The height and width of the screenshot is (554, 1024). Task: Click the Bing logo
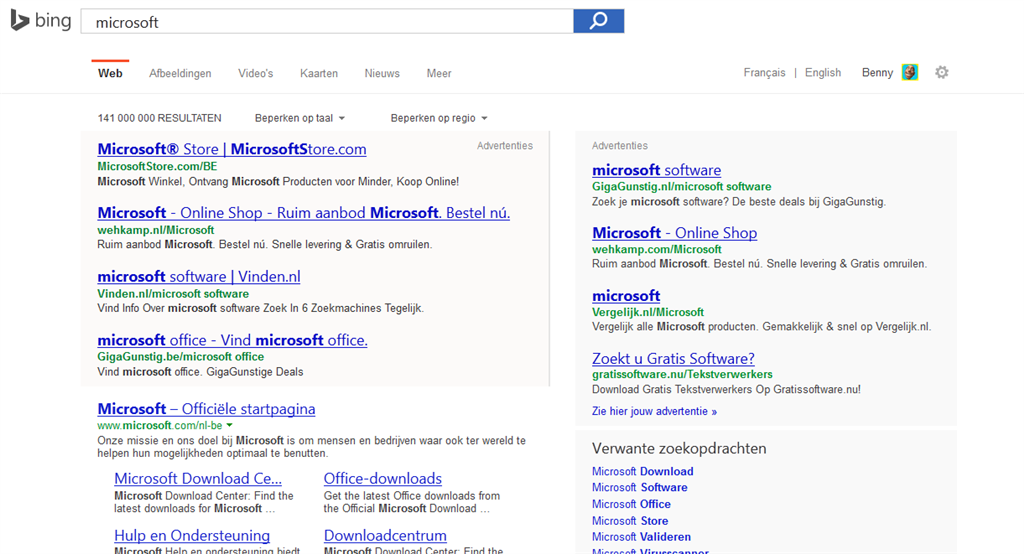[x=40, y=20]
